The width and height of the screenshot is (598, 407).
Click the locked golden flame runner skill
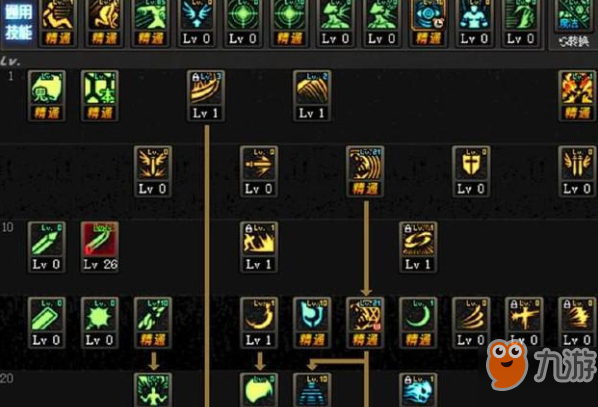tap(259, 246)
